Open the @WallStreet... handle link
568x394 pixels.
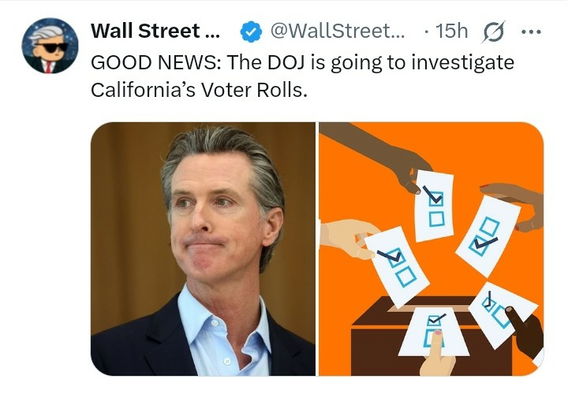(x=338, y=31)
